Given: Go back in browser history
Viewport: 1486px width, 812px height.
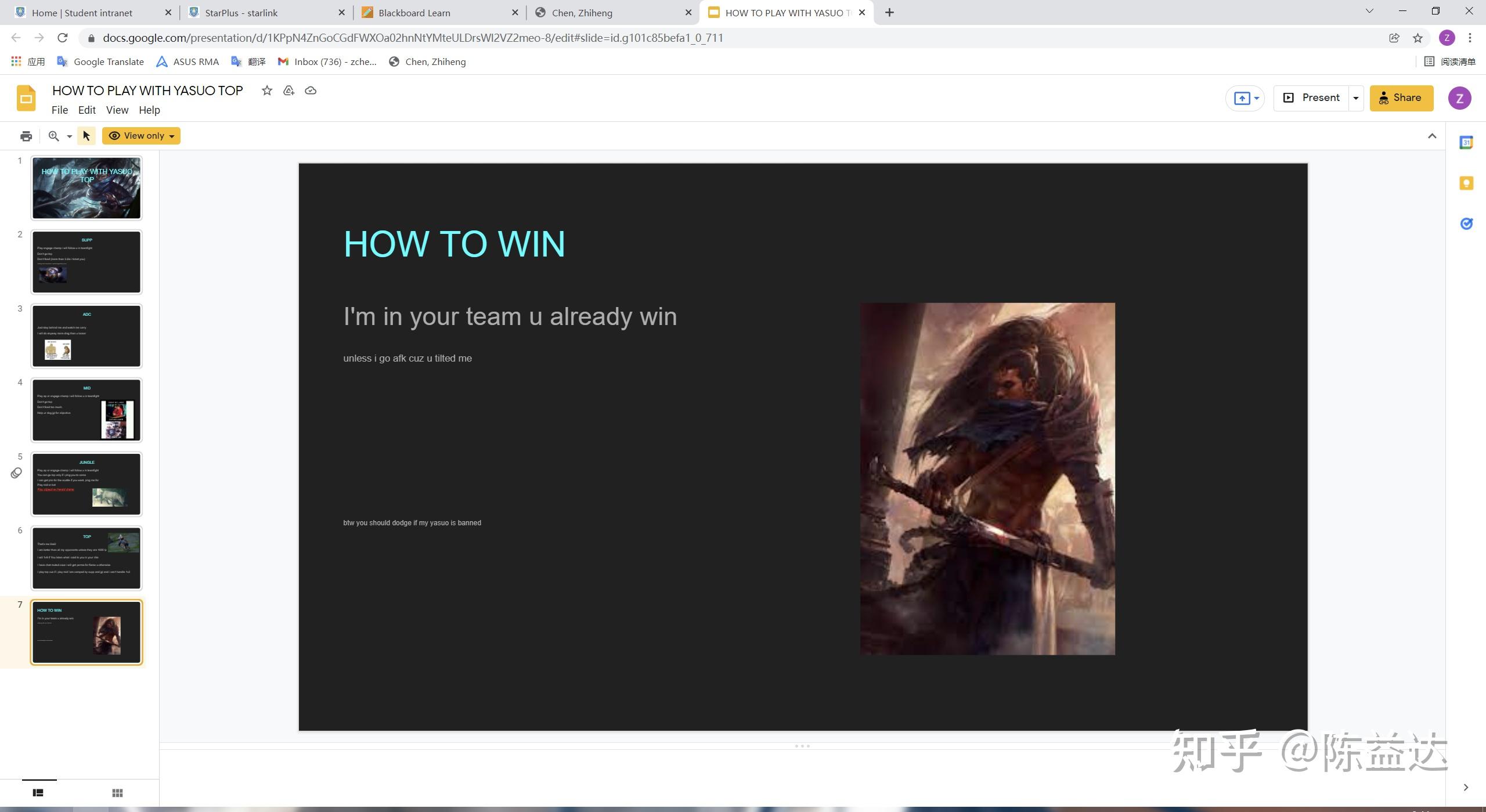Looking at the screenshot, I should [x=16, y=38].
